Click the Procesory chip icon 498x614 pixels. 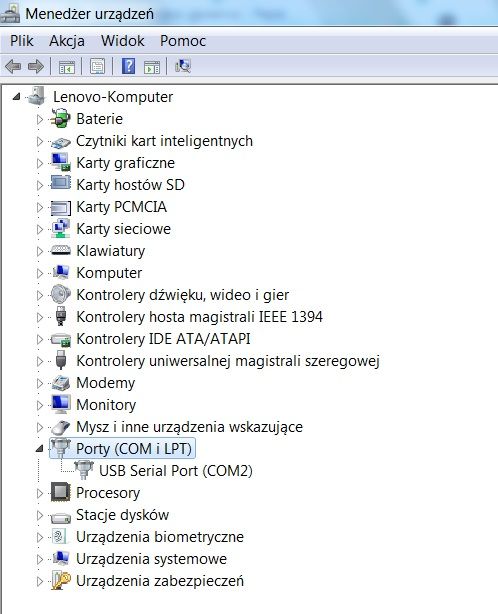point(61,493)
